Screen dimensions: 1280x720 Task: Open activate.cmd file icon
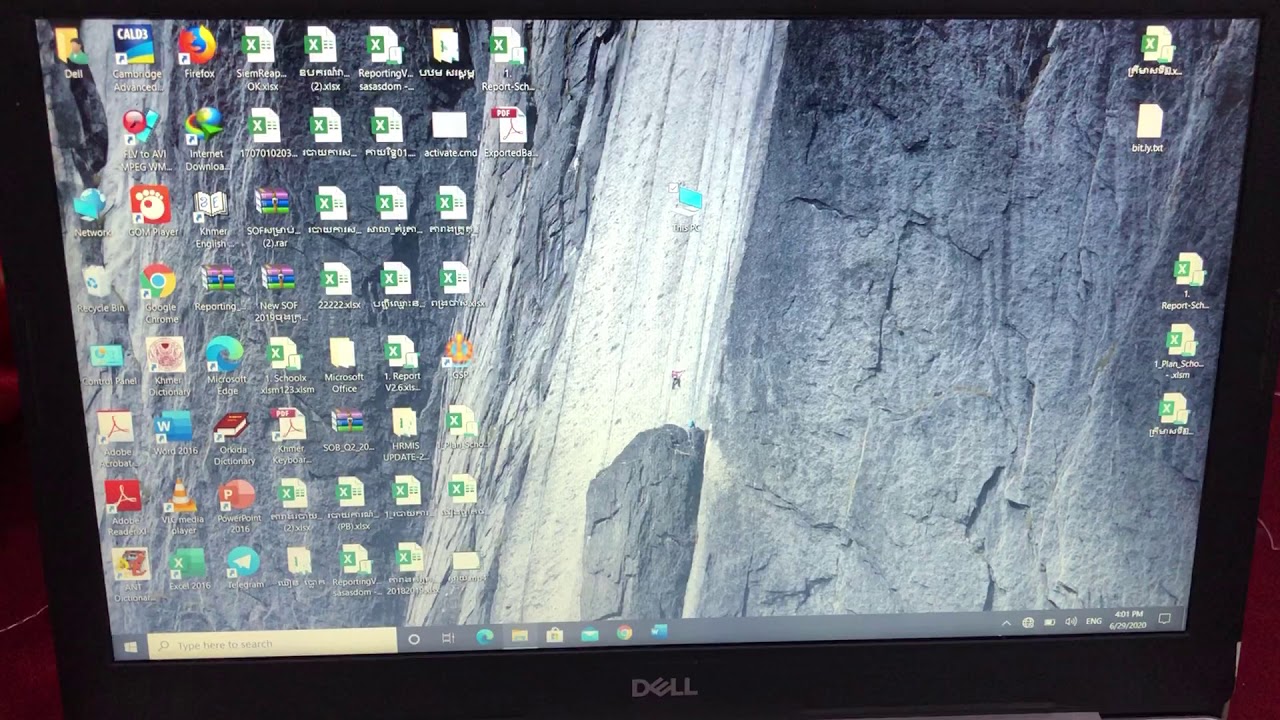449,133
